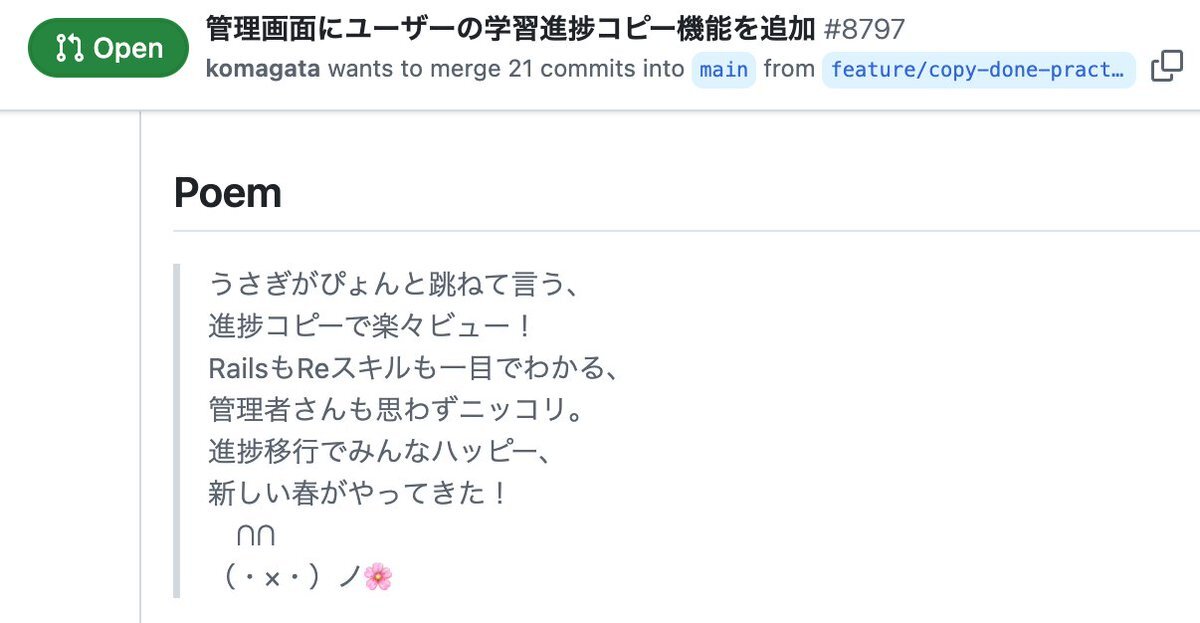Image resolution: width=1200 pixels, height=623 pixels.
Task: Click the line 新しい春がやってきた！
Action: coord(360,494)
